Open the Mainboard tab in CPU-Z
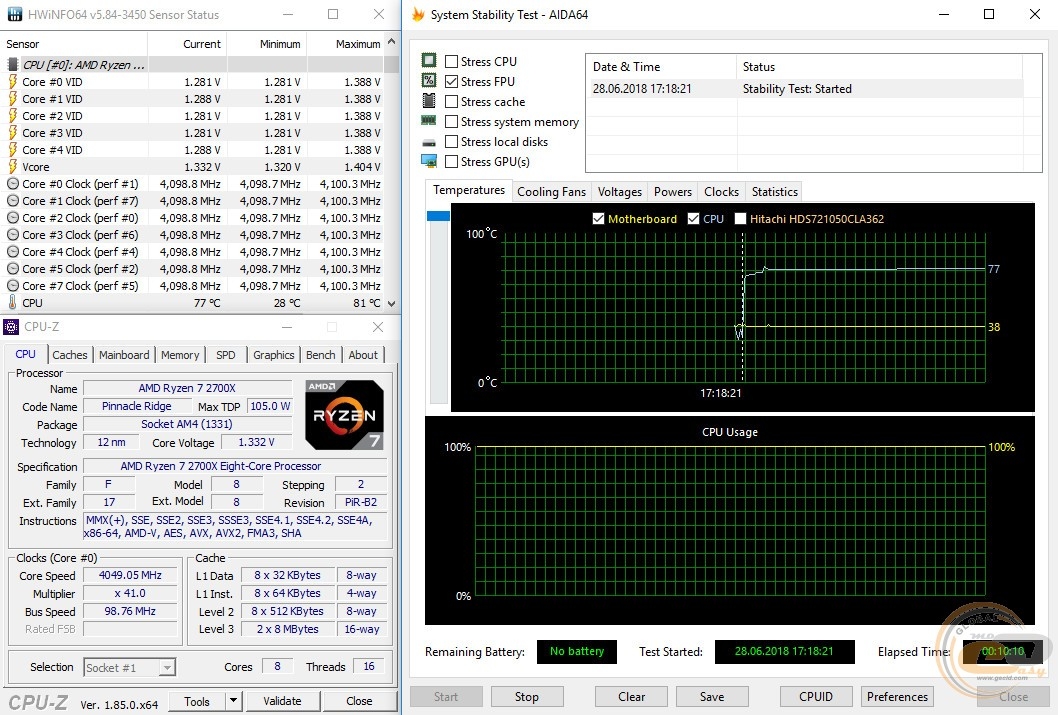 coord(124,355)
